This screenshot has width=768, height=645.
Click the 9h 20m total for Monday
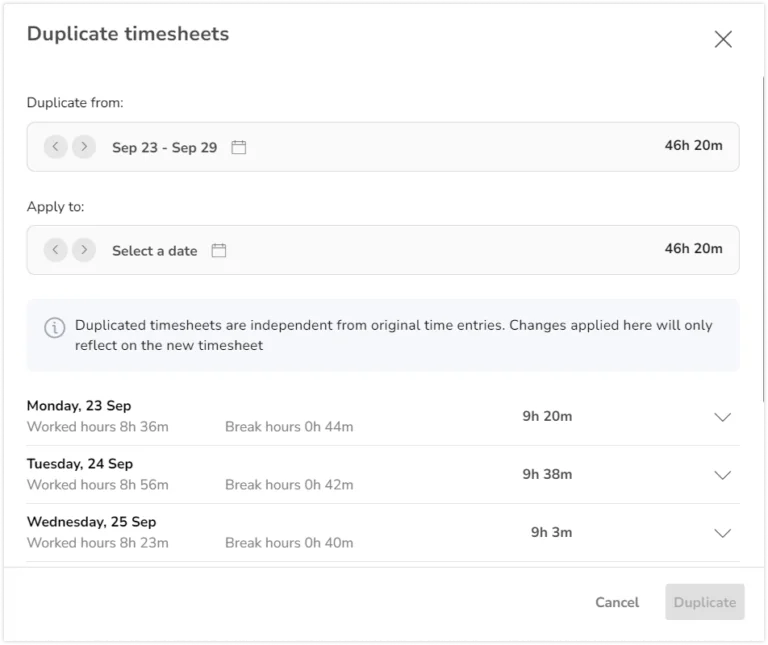547,416
